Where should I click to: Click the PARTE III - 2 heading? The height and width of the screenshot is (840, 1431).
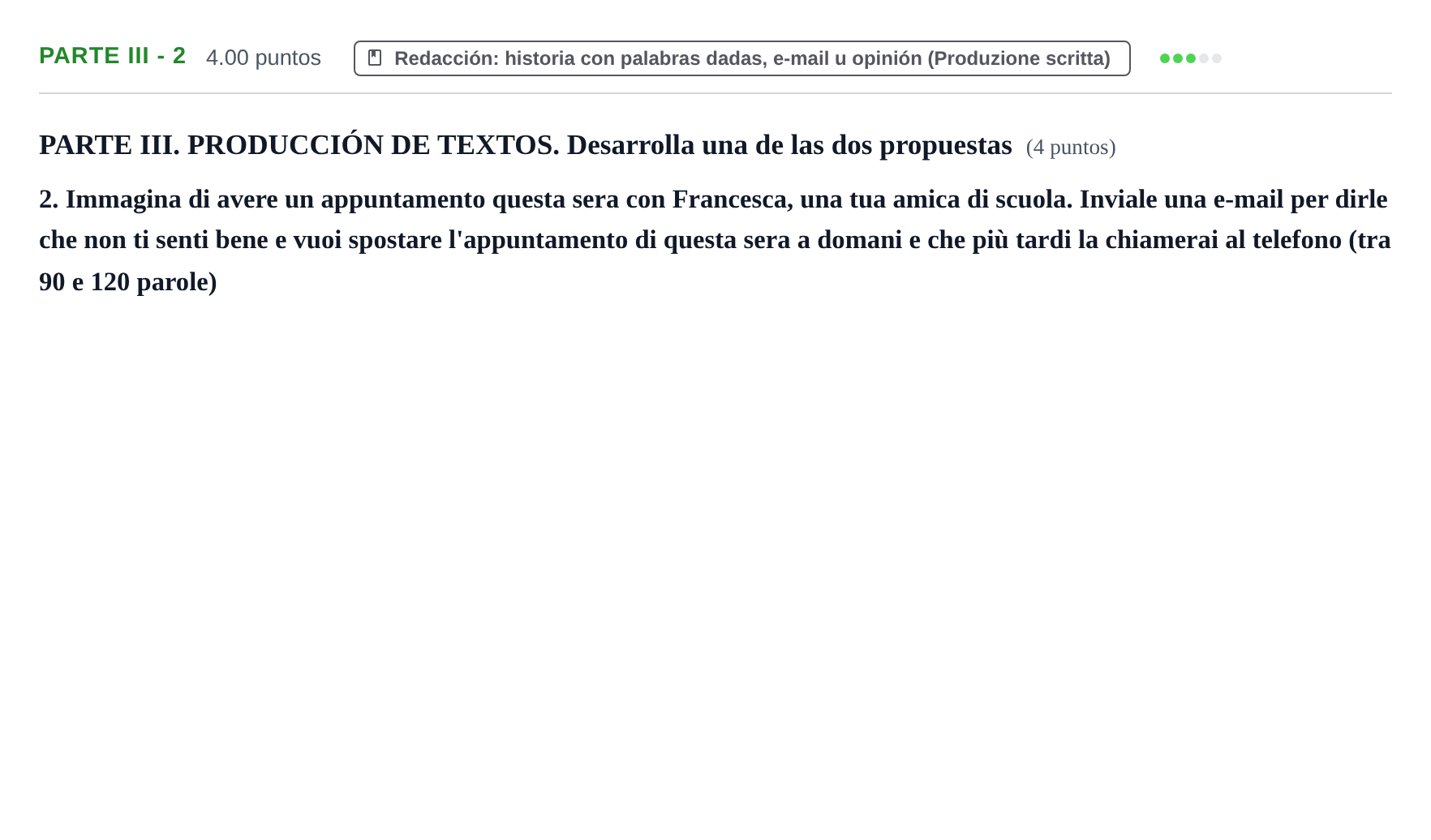click(x=113, y=56)
